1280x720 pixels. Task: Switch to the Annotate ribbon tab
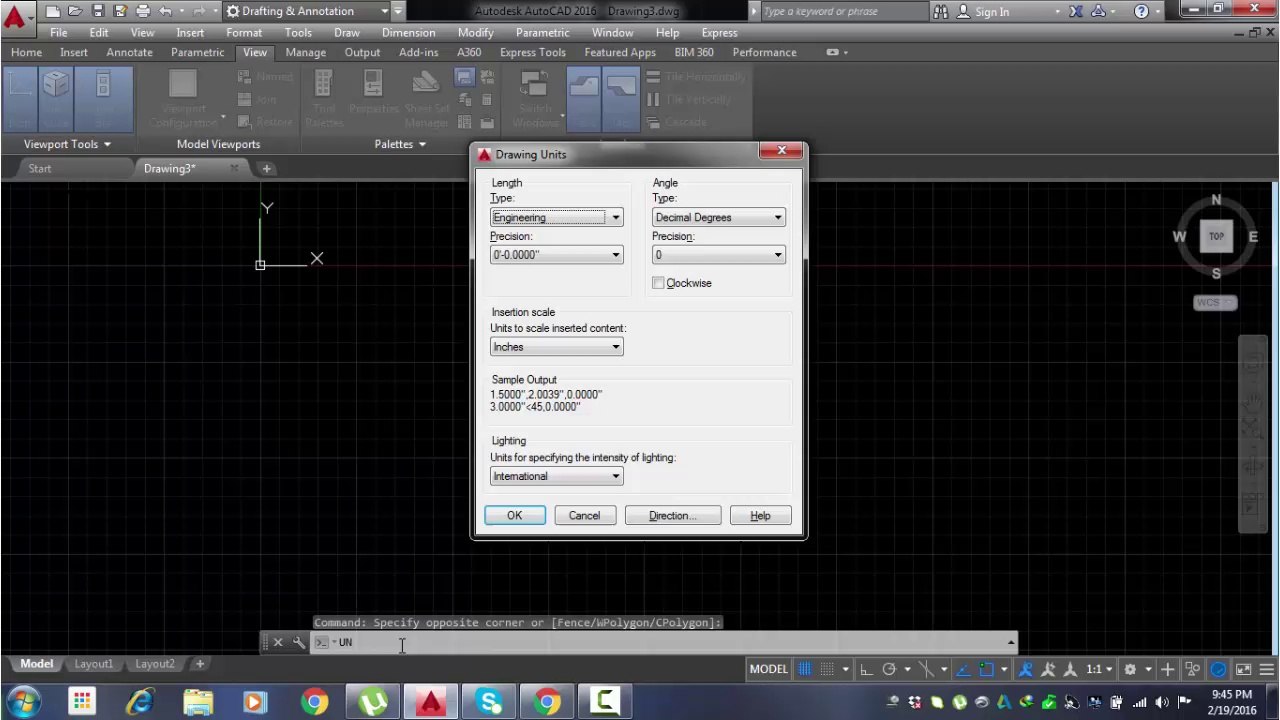coord(130,52)
